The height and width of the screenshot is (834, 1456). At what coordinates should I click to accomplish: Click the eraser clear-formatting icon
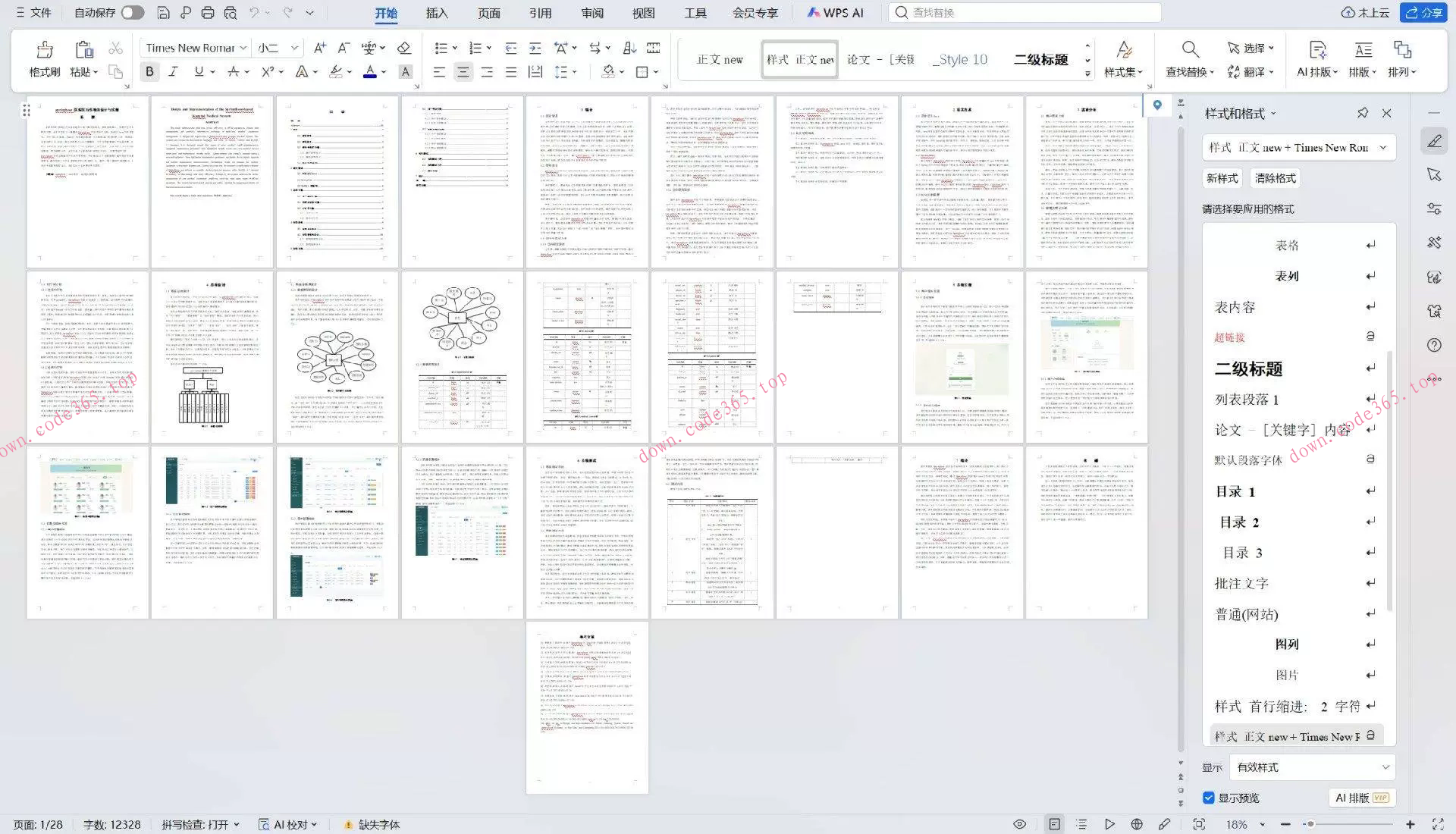(403, 48)
